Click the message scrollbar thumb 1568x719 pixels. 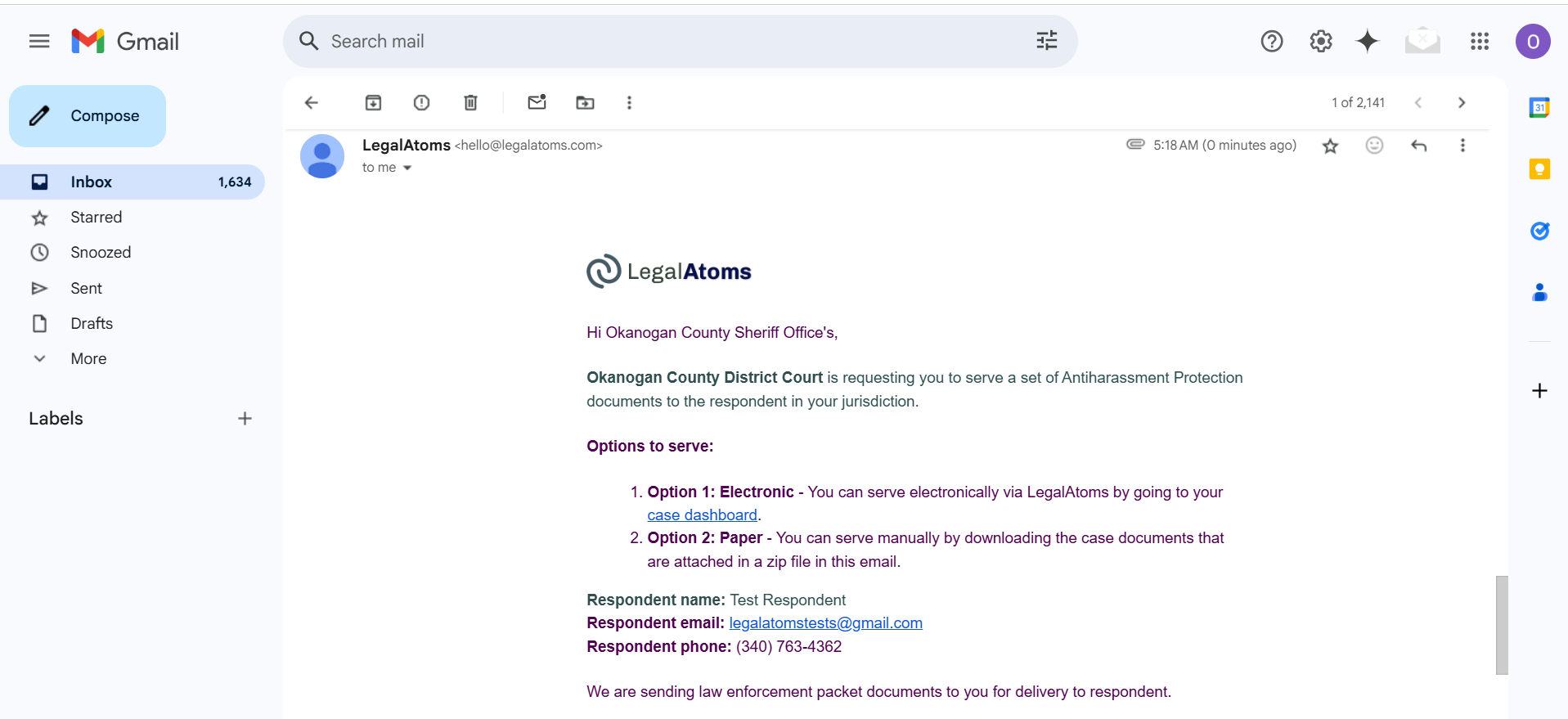[1502, 625]
